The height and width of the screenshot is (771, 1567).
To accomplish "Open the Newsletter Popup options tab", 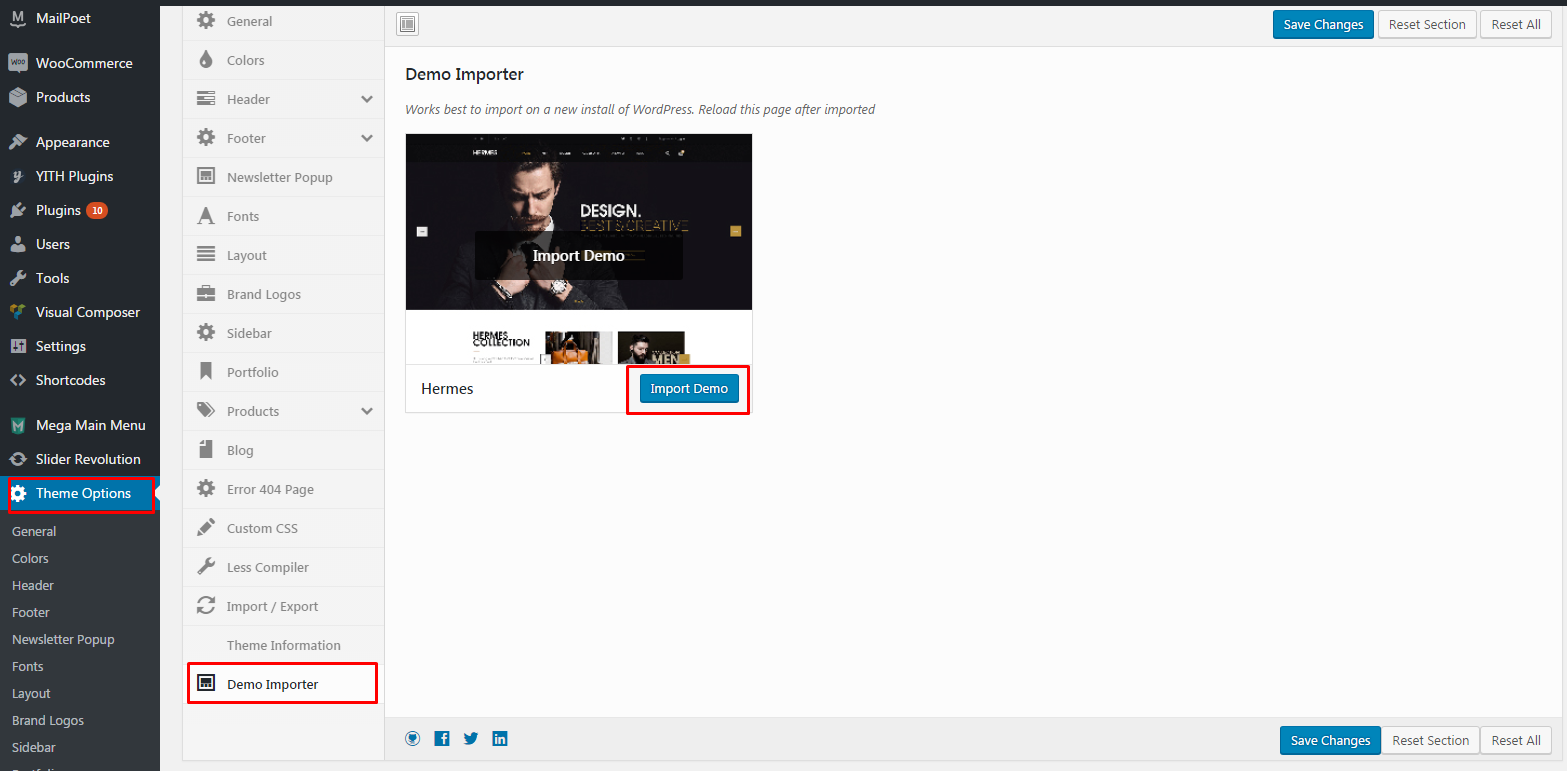I will (279, 177).
